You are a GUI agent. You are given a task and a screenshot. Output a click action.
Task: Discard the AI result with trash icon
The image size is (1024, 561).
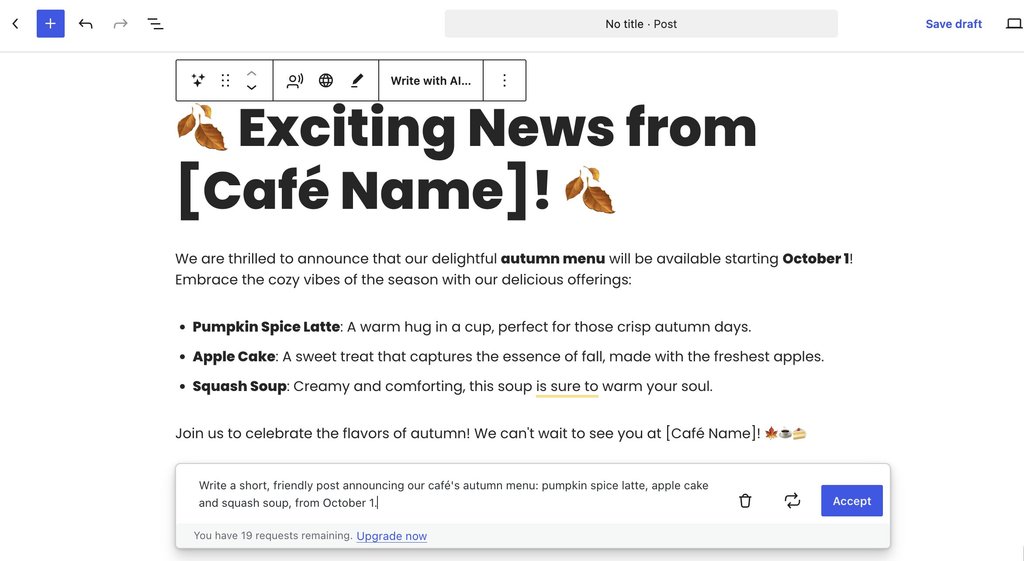745,501
